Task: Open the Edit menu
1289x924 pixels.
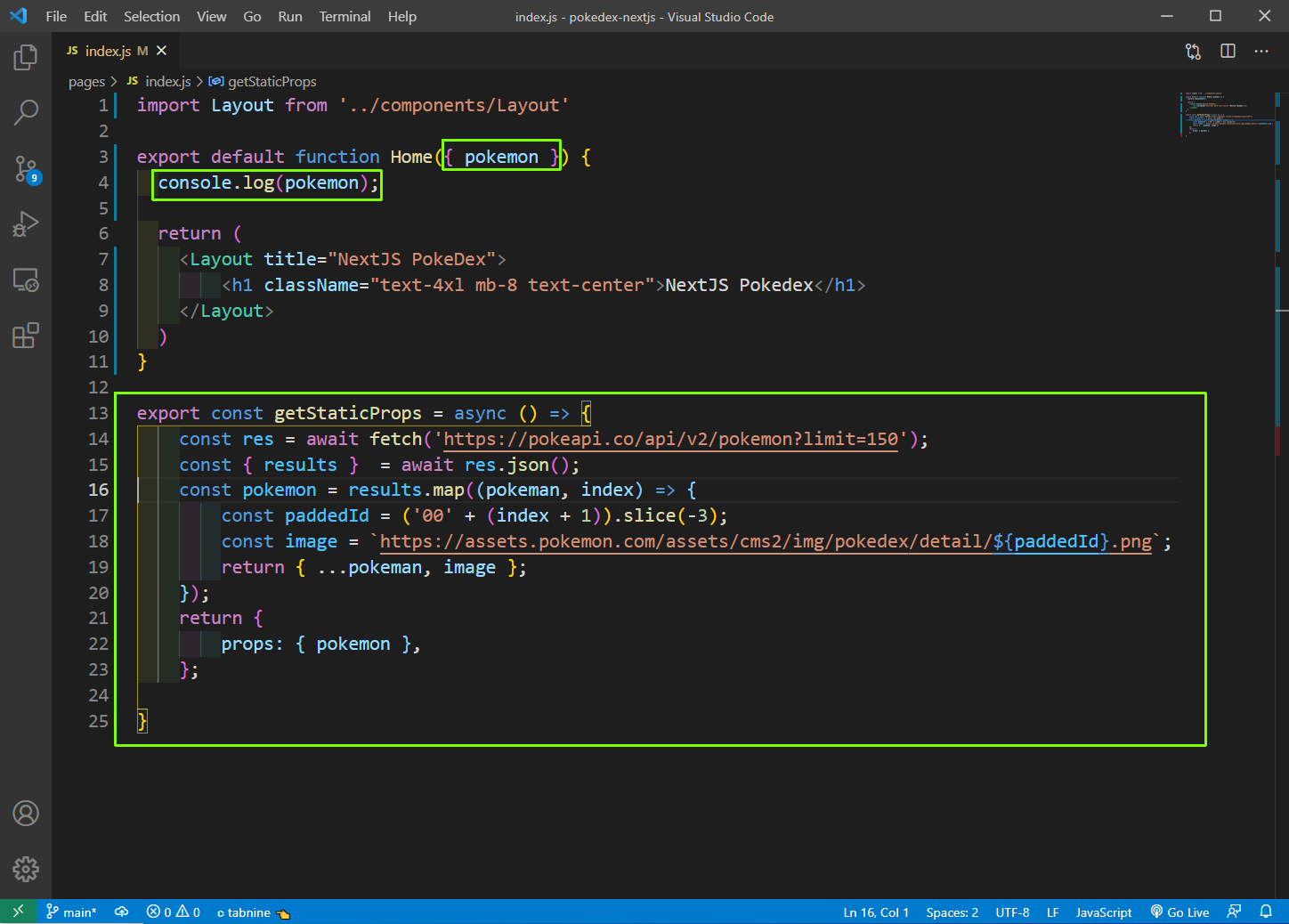Action: coord(95,16)
